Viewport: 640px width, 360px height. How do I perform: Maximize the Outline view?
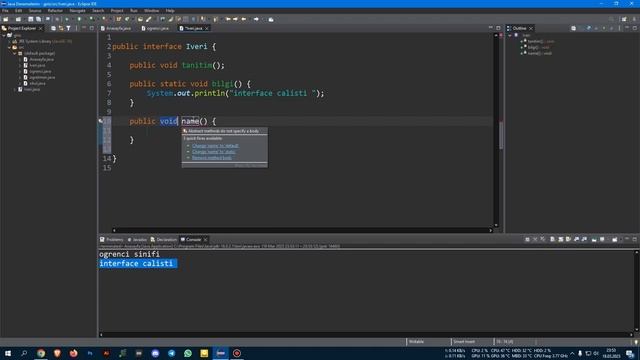(x=635, y=28)
